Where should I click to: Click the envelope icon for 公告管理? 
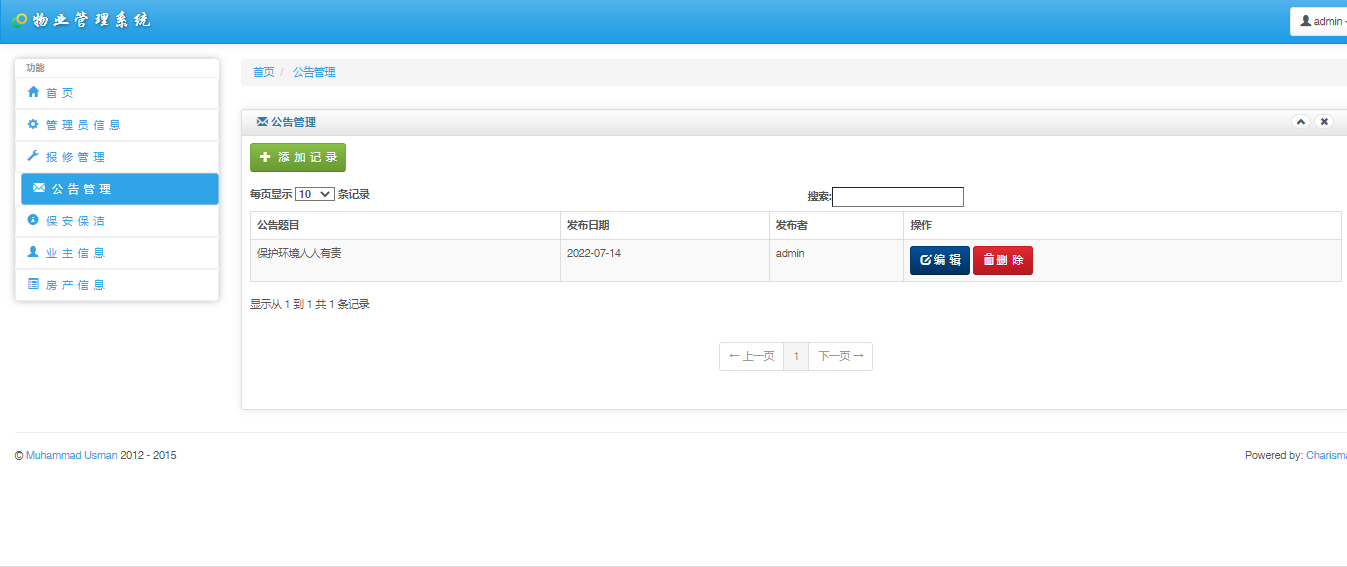pos(39,188)
